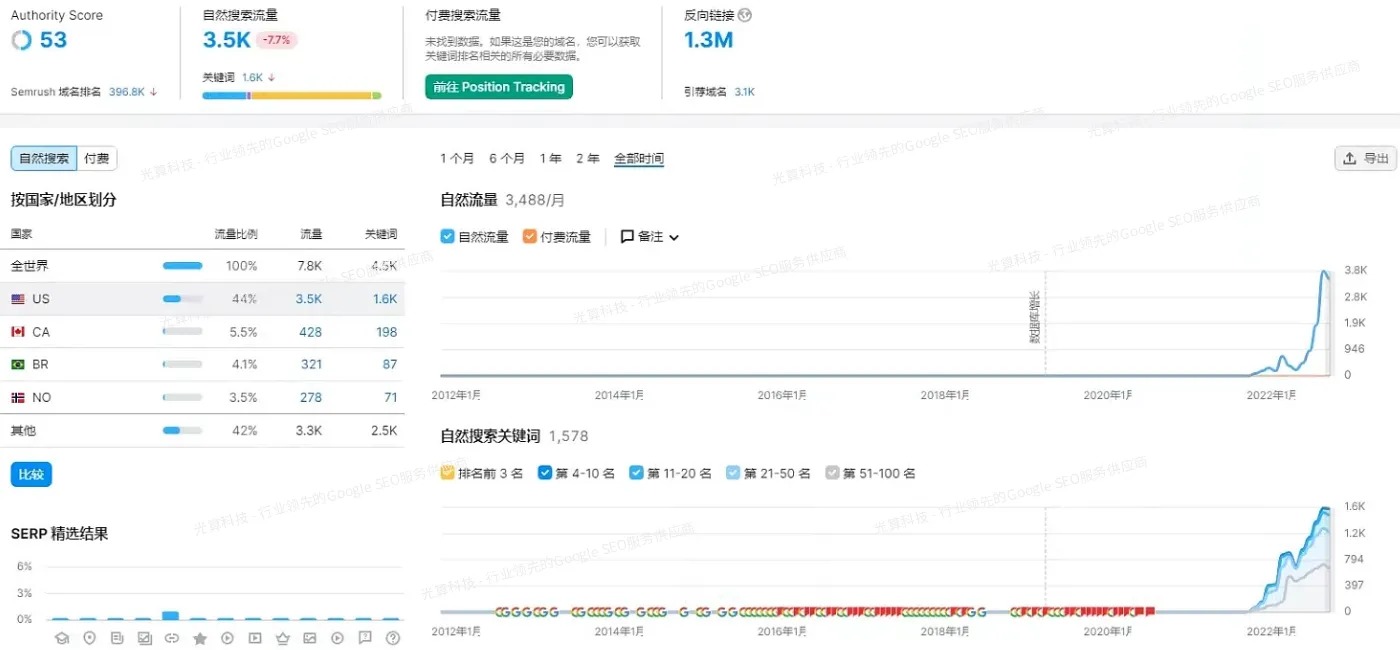Click BR traffic value 321
The image size is (1400, 650).
pos(311,365)
